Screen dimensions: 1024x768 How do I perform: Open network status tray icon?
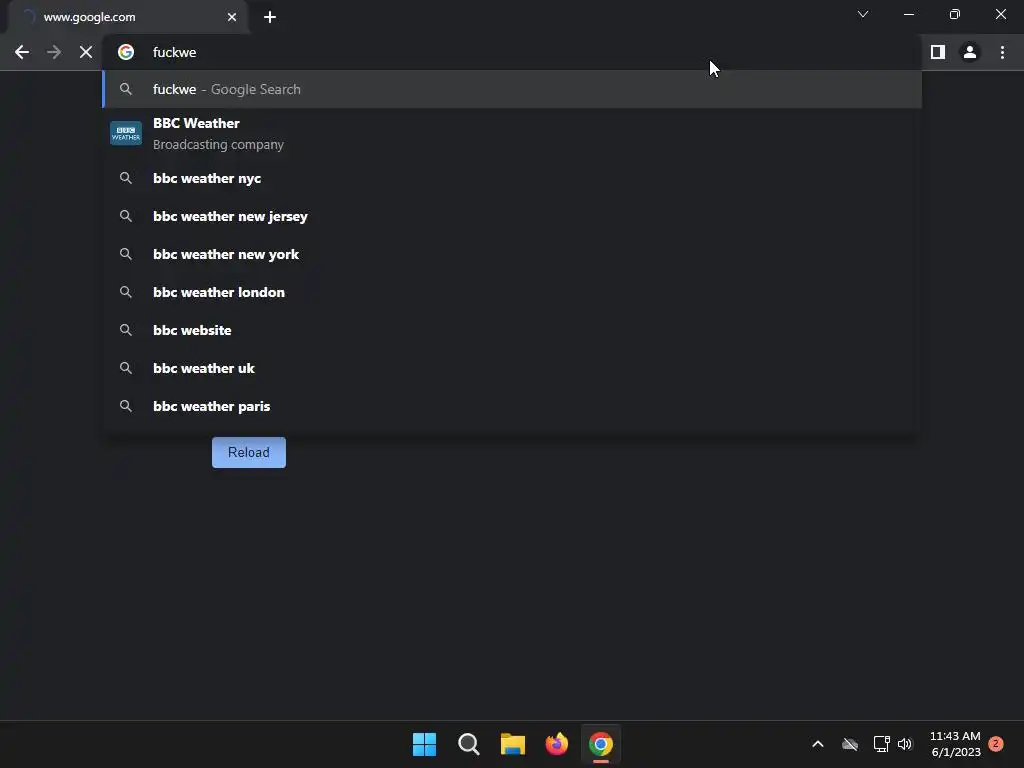click(882, 744)
